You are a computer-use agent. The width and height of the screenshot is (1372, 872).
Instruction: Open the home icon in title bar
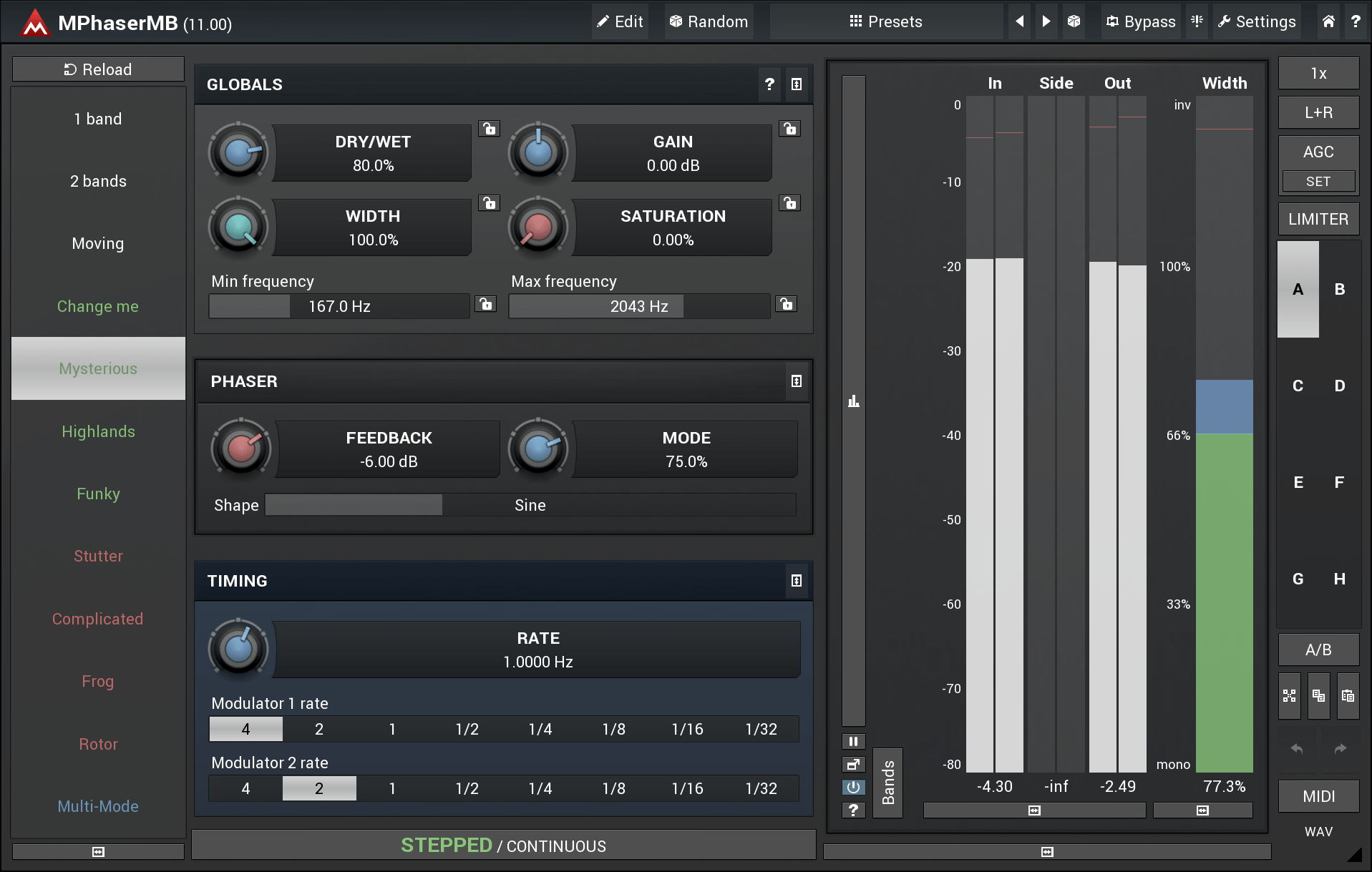click(x=1328, y=21)
